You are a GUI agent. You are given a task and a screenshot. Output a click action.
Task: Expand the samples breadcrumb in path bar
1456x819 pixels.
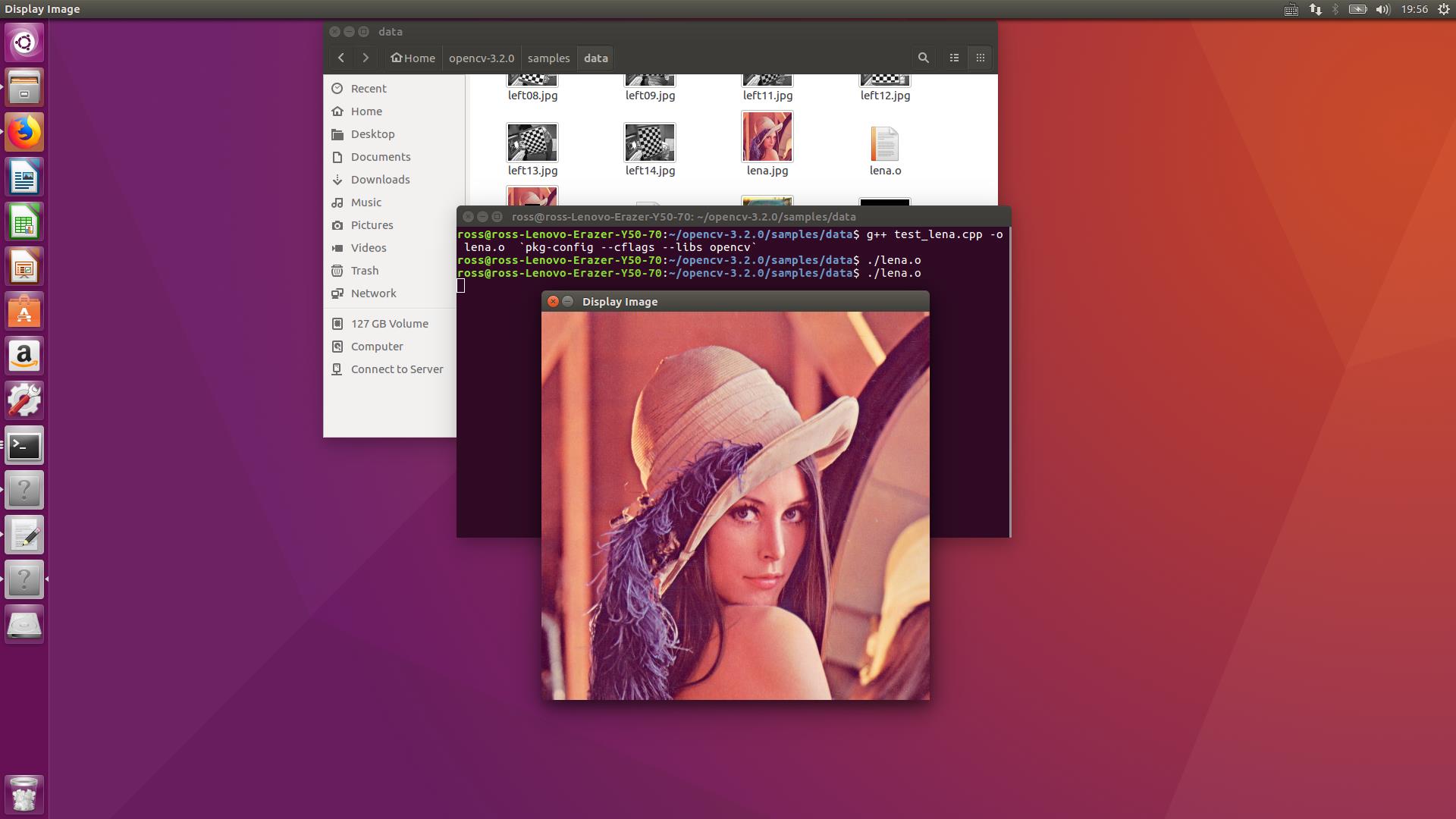(548, 57)
